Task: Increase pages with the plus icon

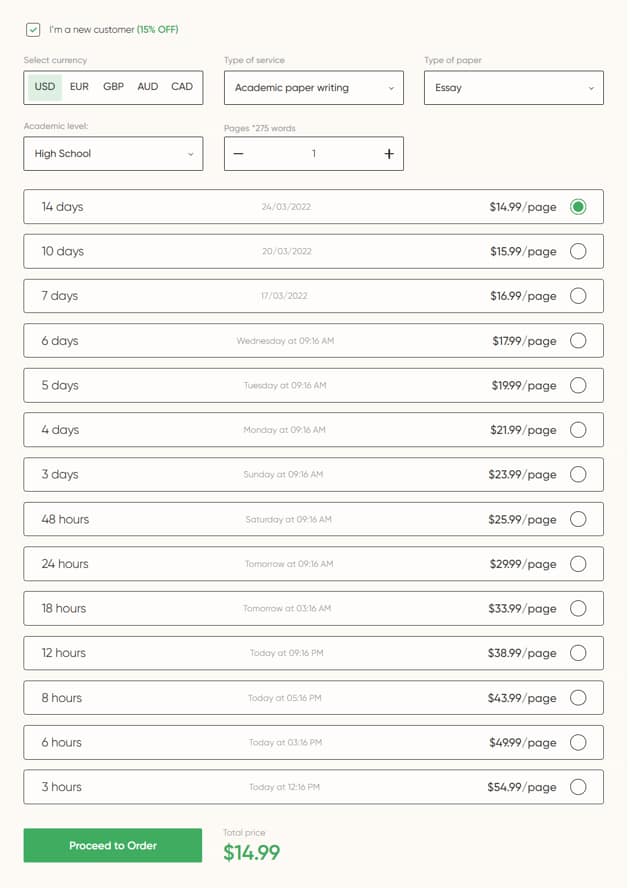Action: tap(389, 153)
